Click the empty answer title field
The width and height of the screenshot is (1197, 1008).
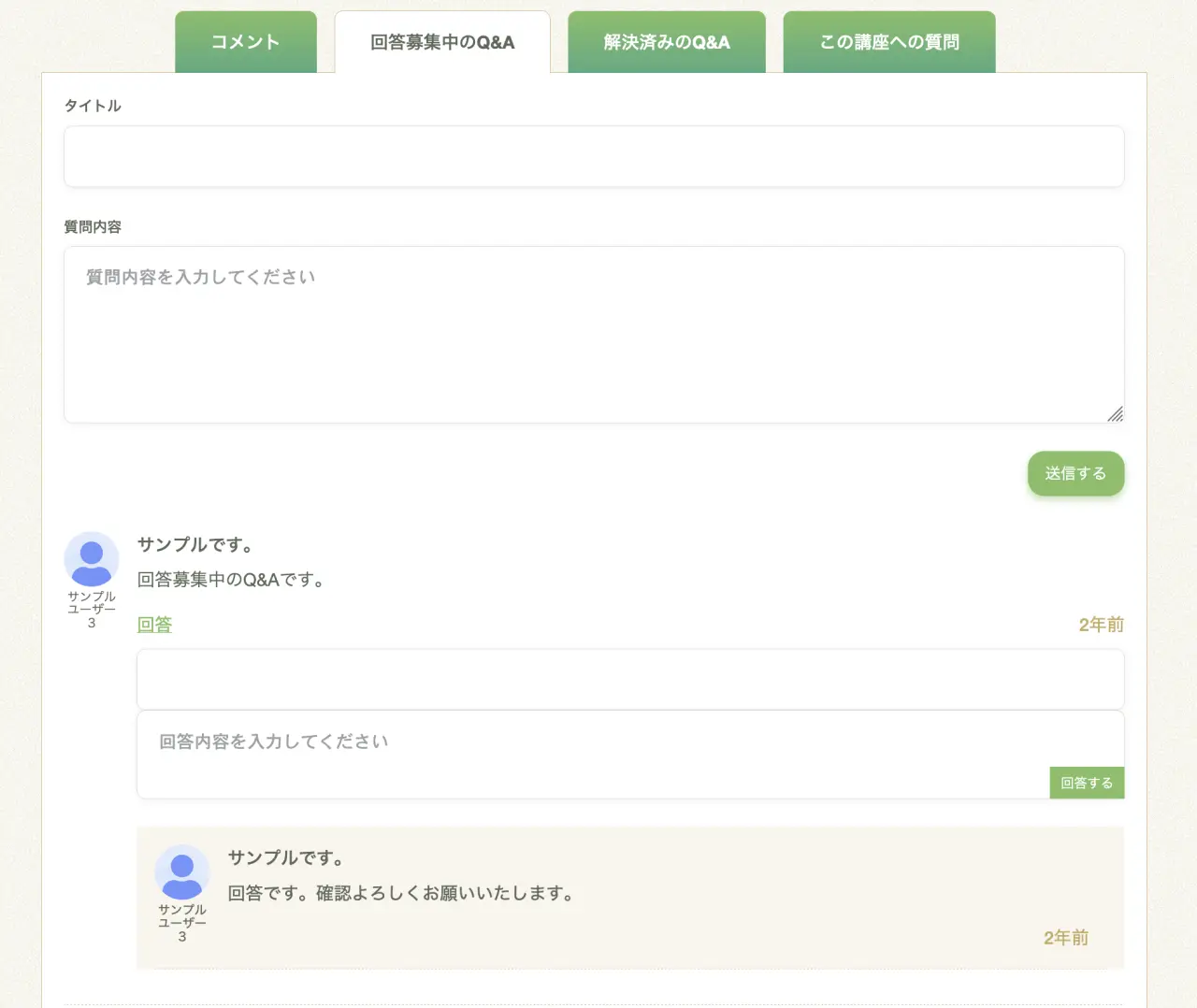pyautogui.click(x=630, y=680)
